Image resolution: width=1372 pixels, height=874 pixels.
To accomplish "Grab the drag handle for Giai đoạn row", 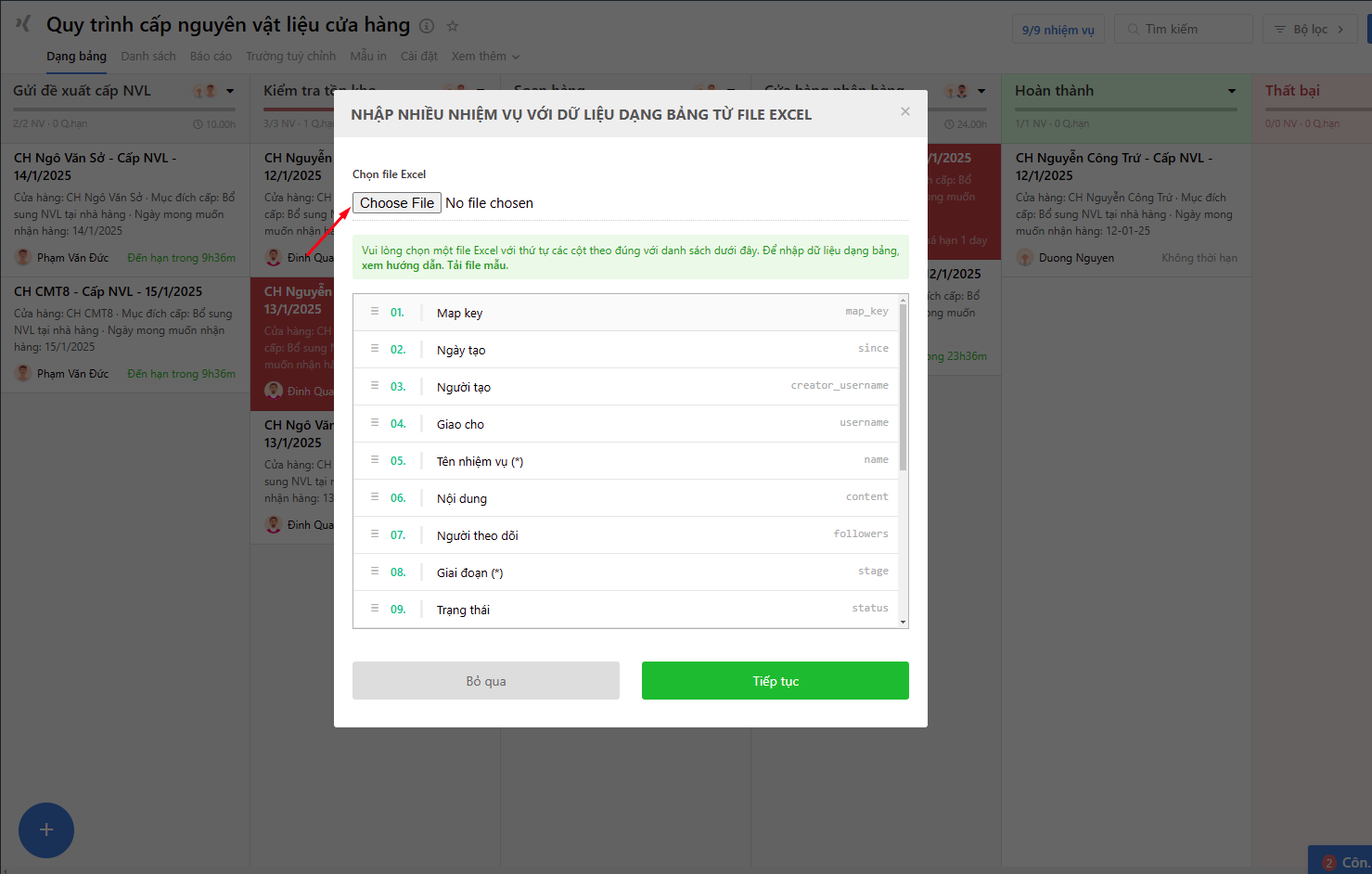I will (x=375, y=572).
